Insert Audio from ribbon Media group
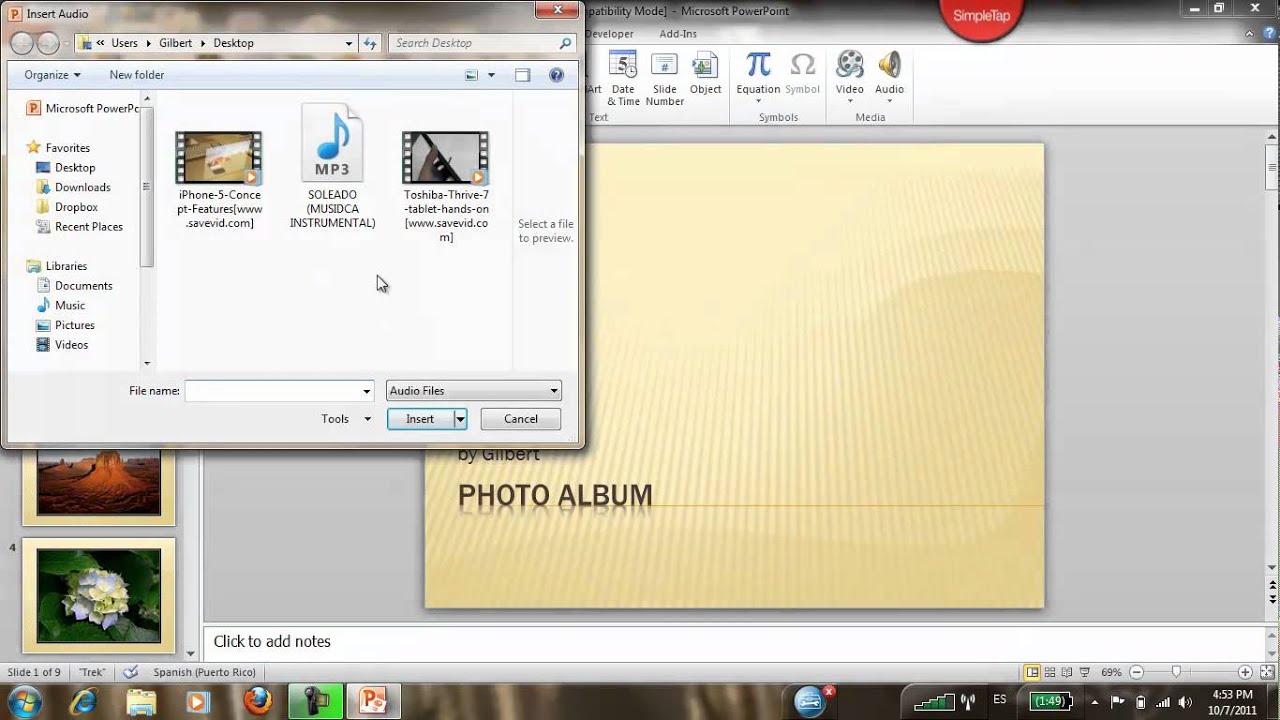The image size is (1280, 720). tap(889, 77)
